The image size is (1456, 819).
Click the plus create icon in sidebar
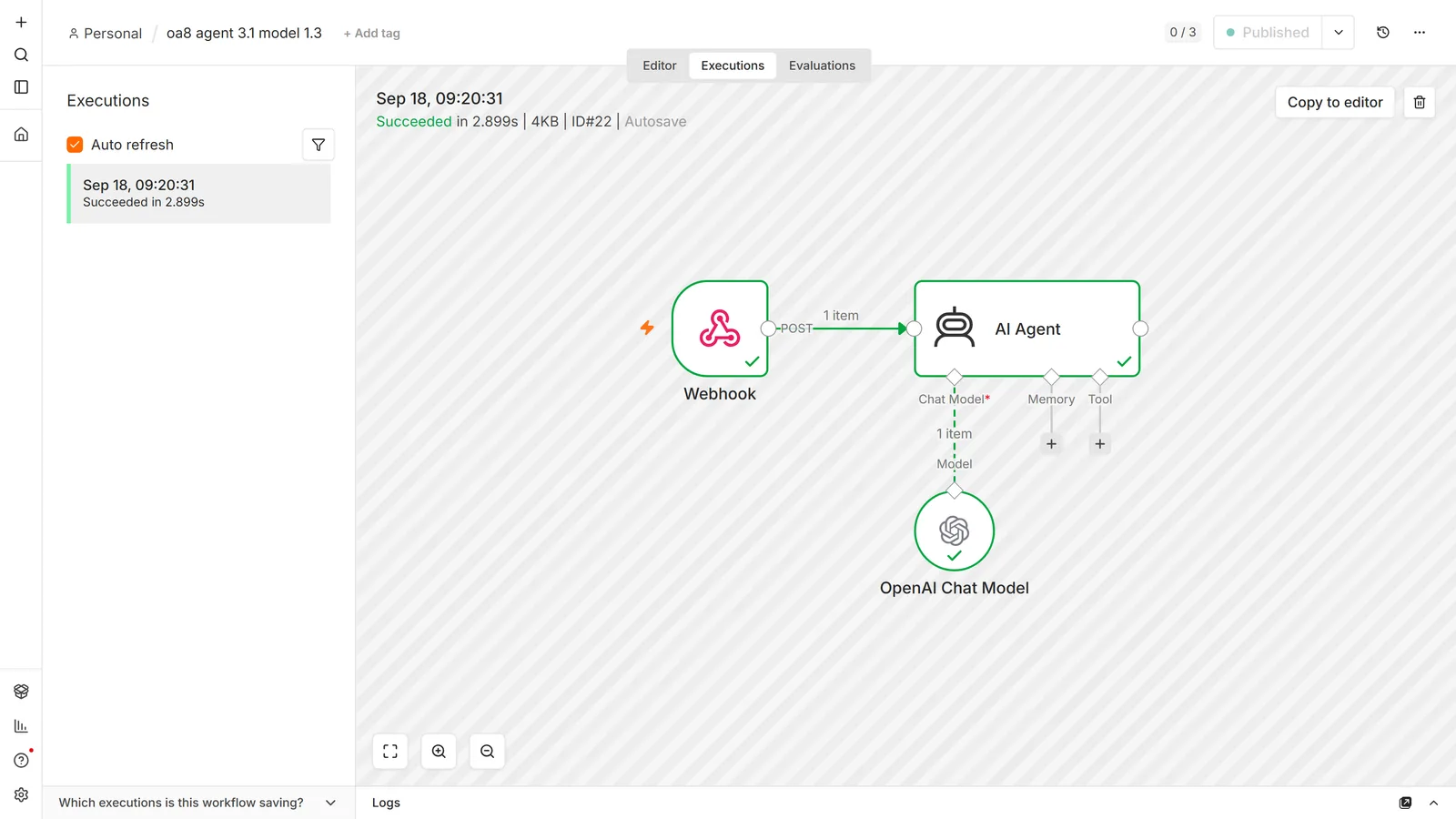[21, 22]
